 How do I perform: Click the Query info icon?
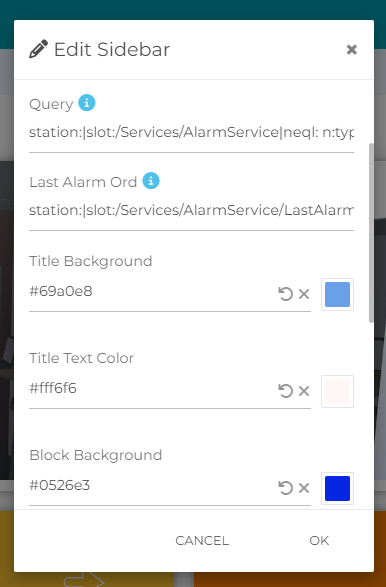86,103
